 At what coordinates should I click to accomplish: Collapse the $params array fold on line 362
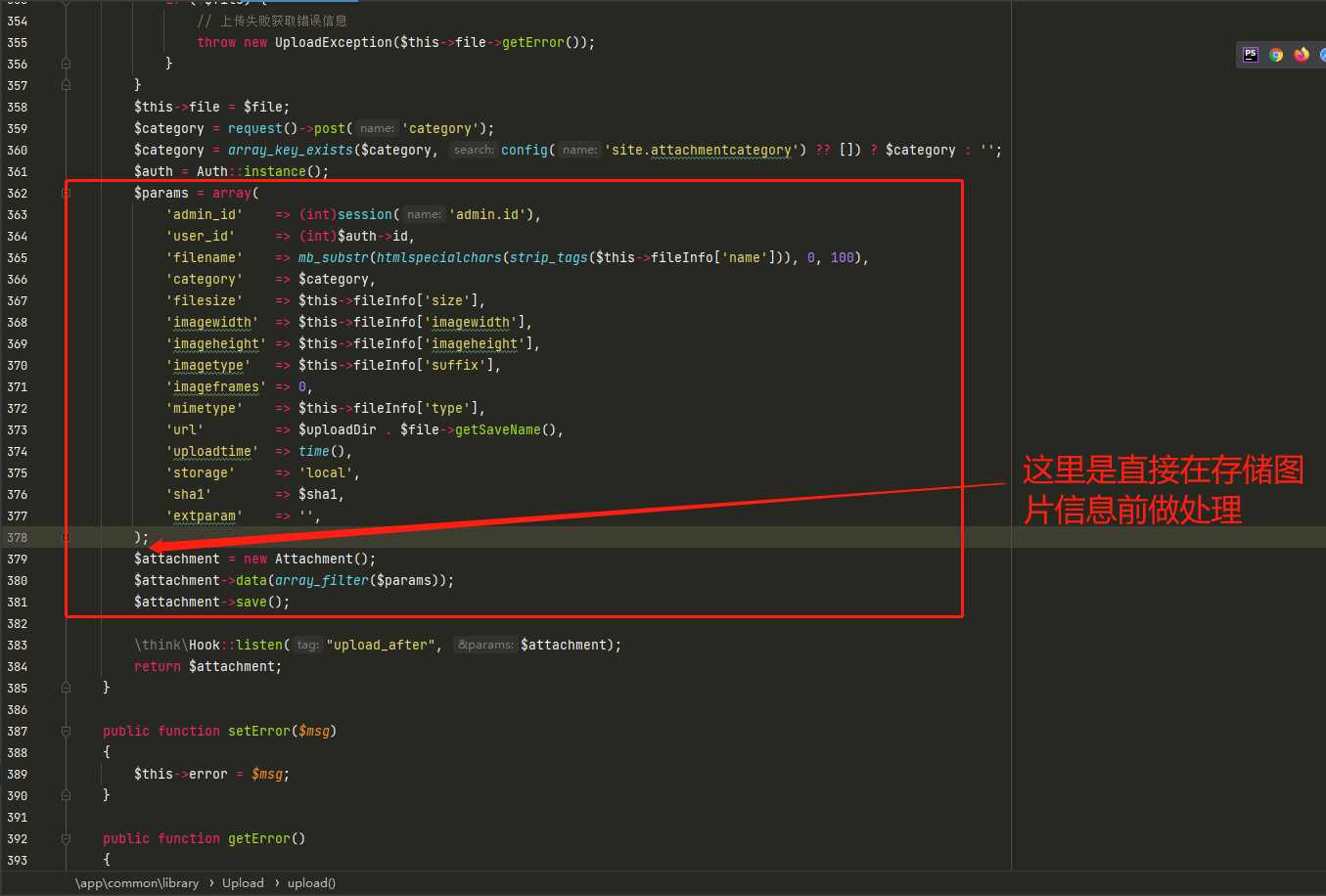(x=66, y=193)
